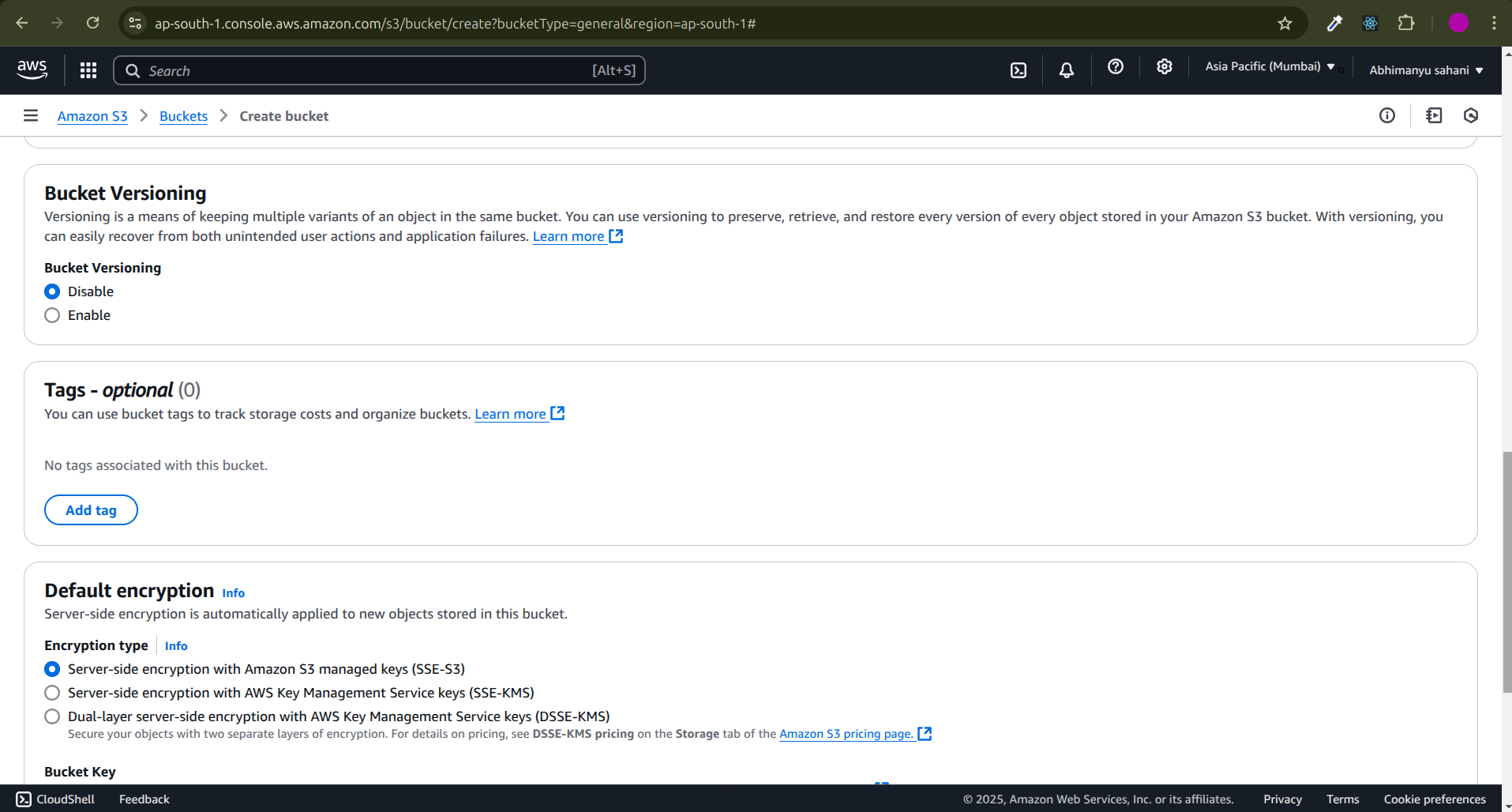This screenshot has height=812, width=1512.
Task: Choose dual-layer DSSE-KMS encryption
Action: point(52,716)
